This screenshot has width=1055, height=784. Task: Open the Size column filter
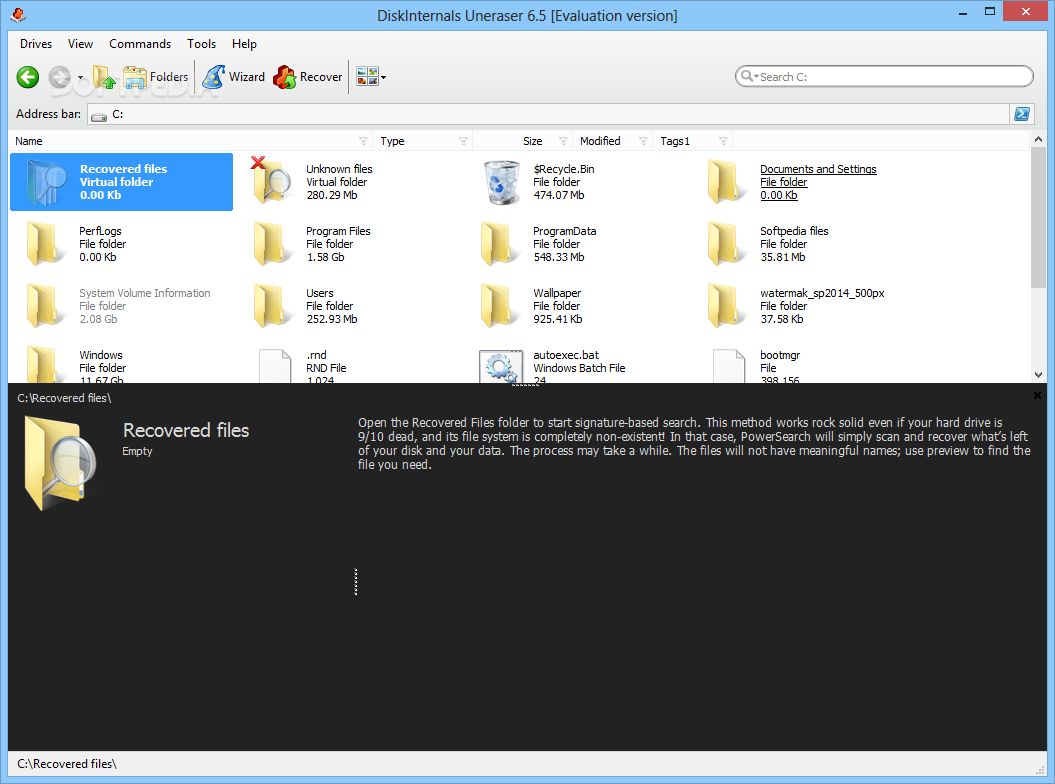(563, 141)
